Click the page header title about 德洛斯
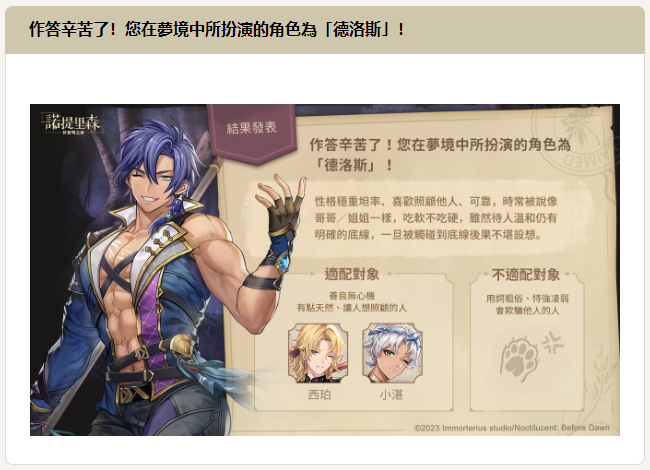The width and height of the screenshot is (650, 470). pyautogui.click(x=217, y=29)
